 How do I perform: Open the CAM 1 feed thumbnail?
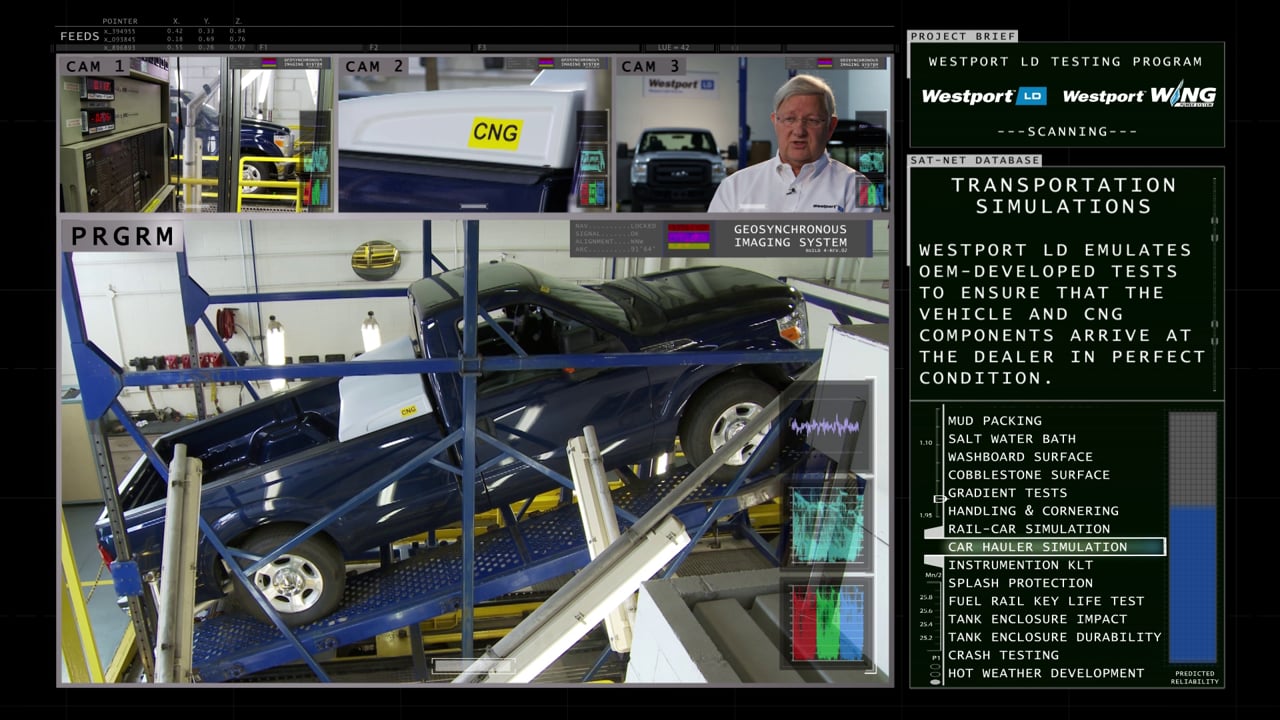197,134
